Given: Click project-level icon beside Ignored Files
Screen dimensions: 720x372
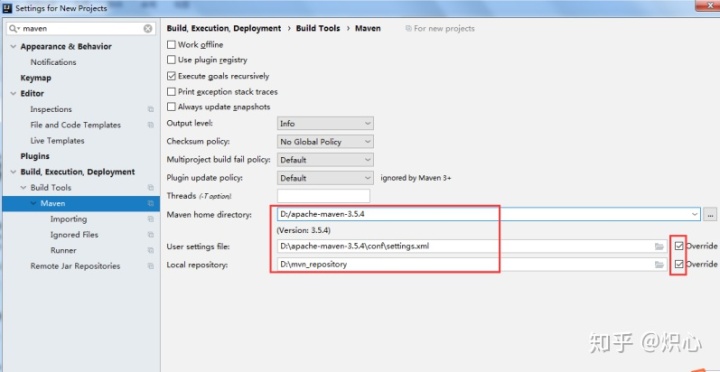Looking at the screenshot, I should point(150,235).
